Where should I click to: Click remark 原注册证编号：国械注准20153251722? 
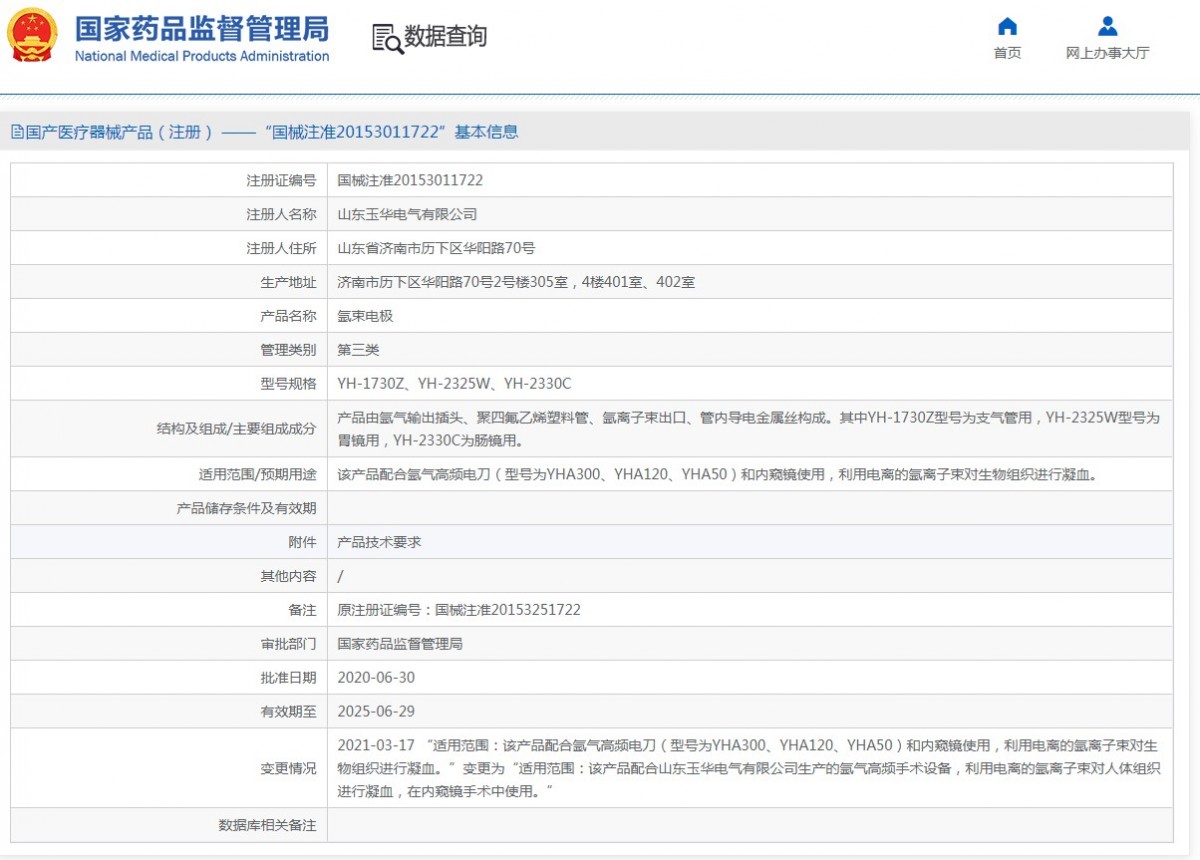click(459, 610)
